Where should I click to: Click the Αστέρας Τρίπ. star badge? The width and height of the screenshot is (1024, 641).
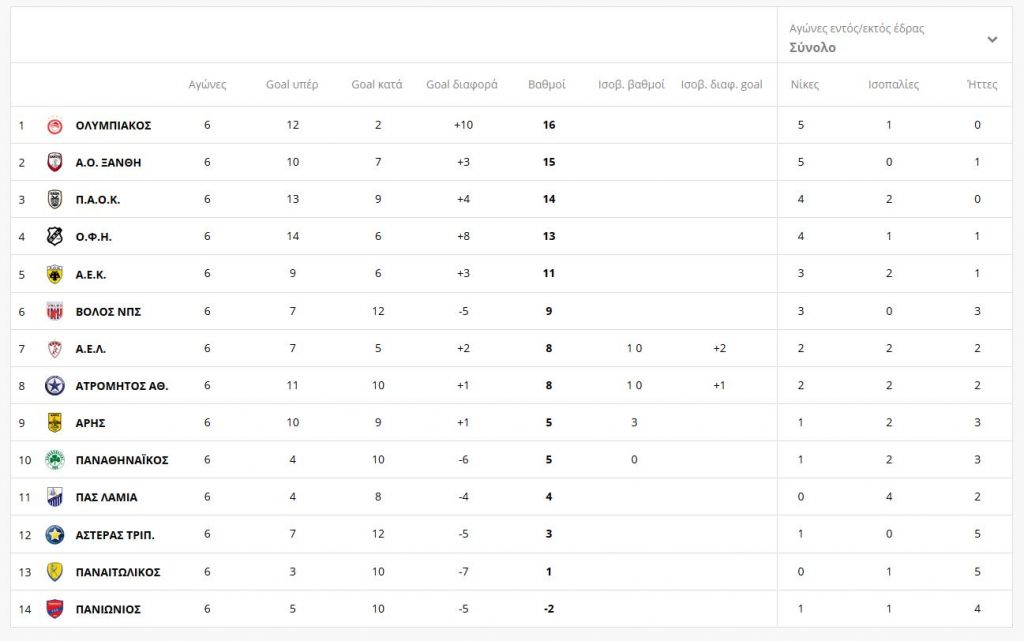pyautogui.click(x=55, y=535)
